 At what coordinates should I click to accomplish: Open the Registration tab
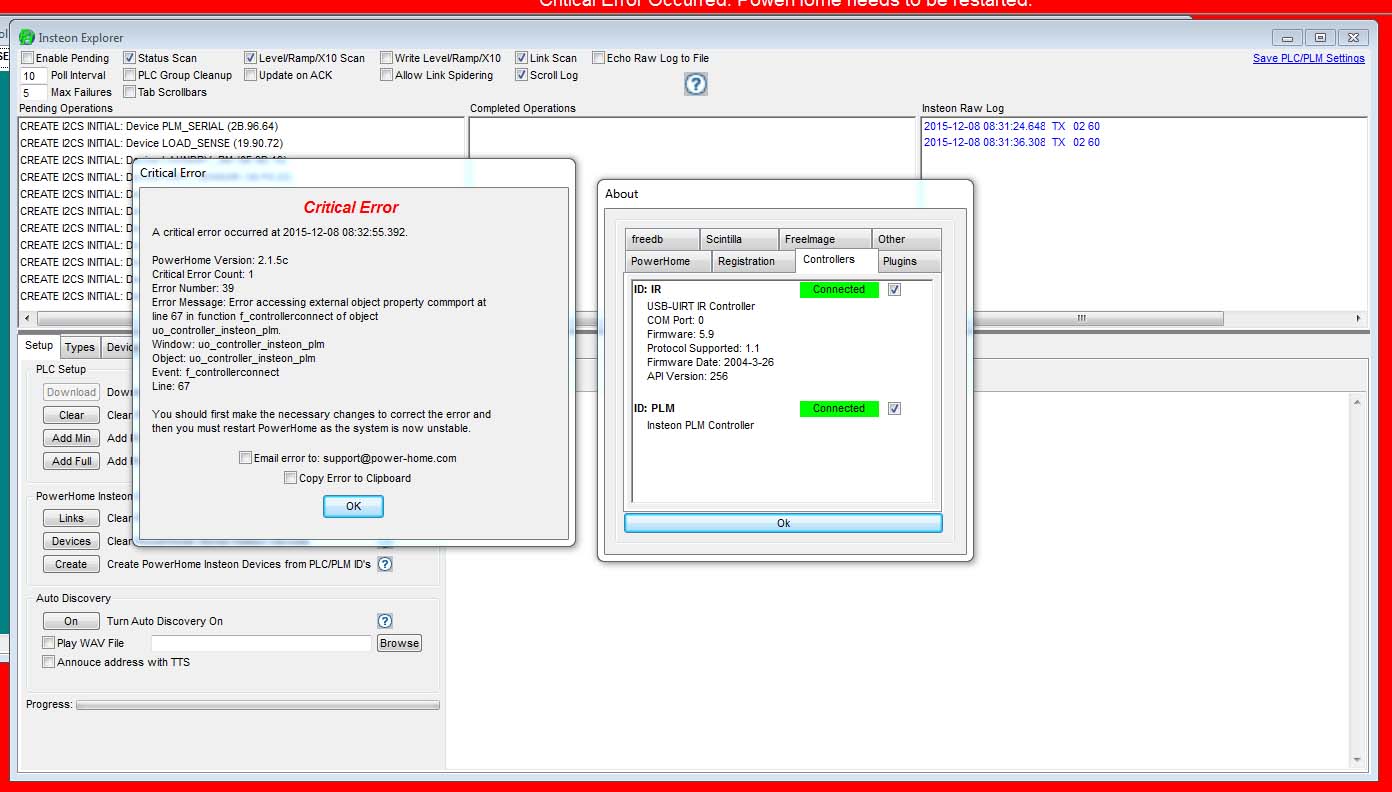tap(753, 261)
